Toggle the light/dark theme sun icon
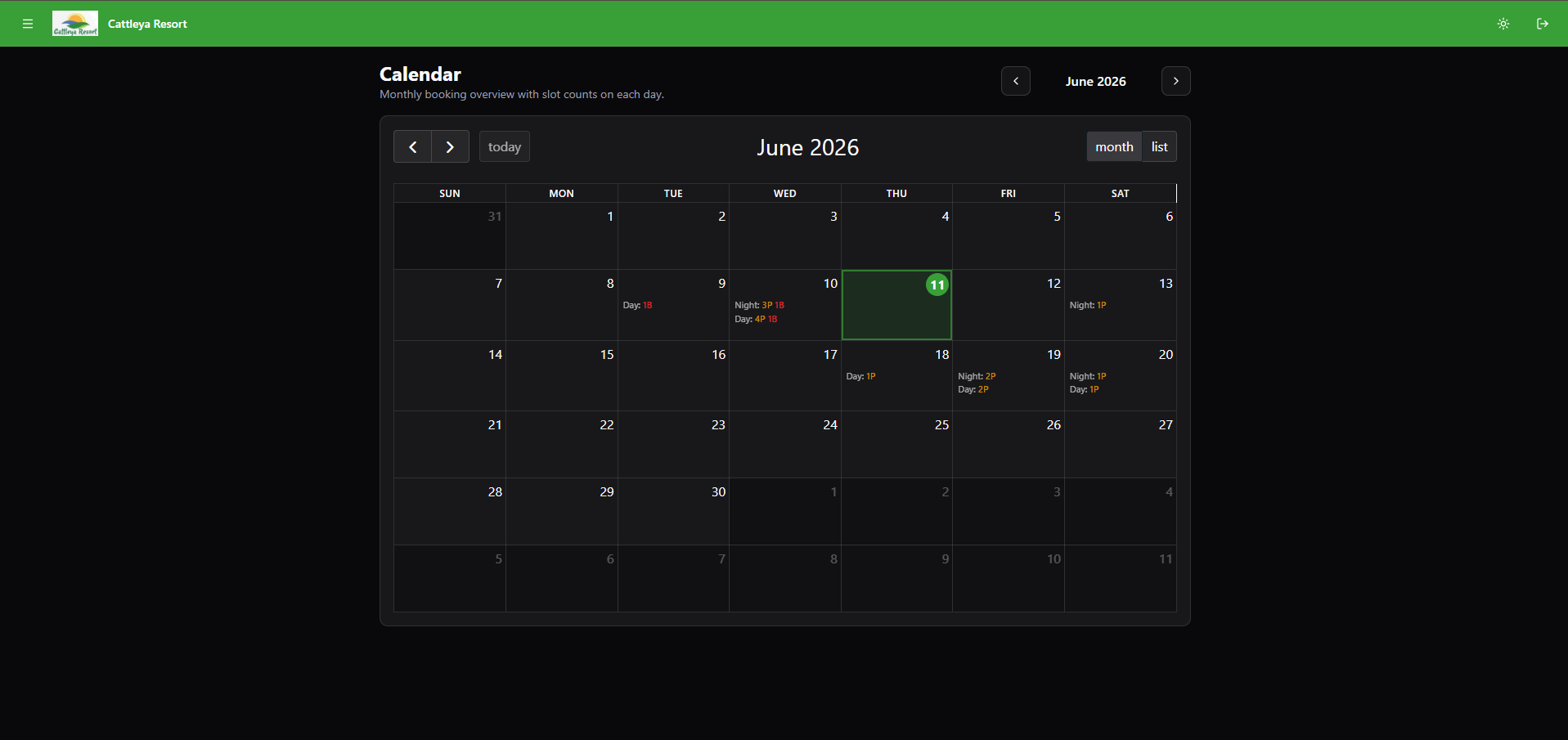 [x=1503, y=24]
